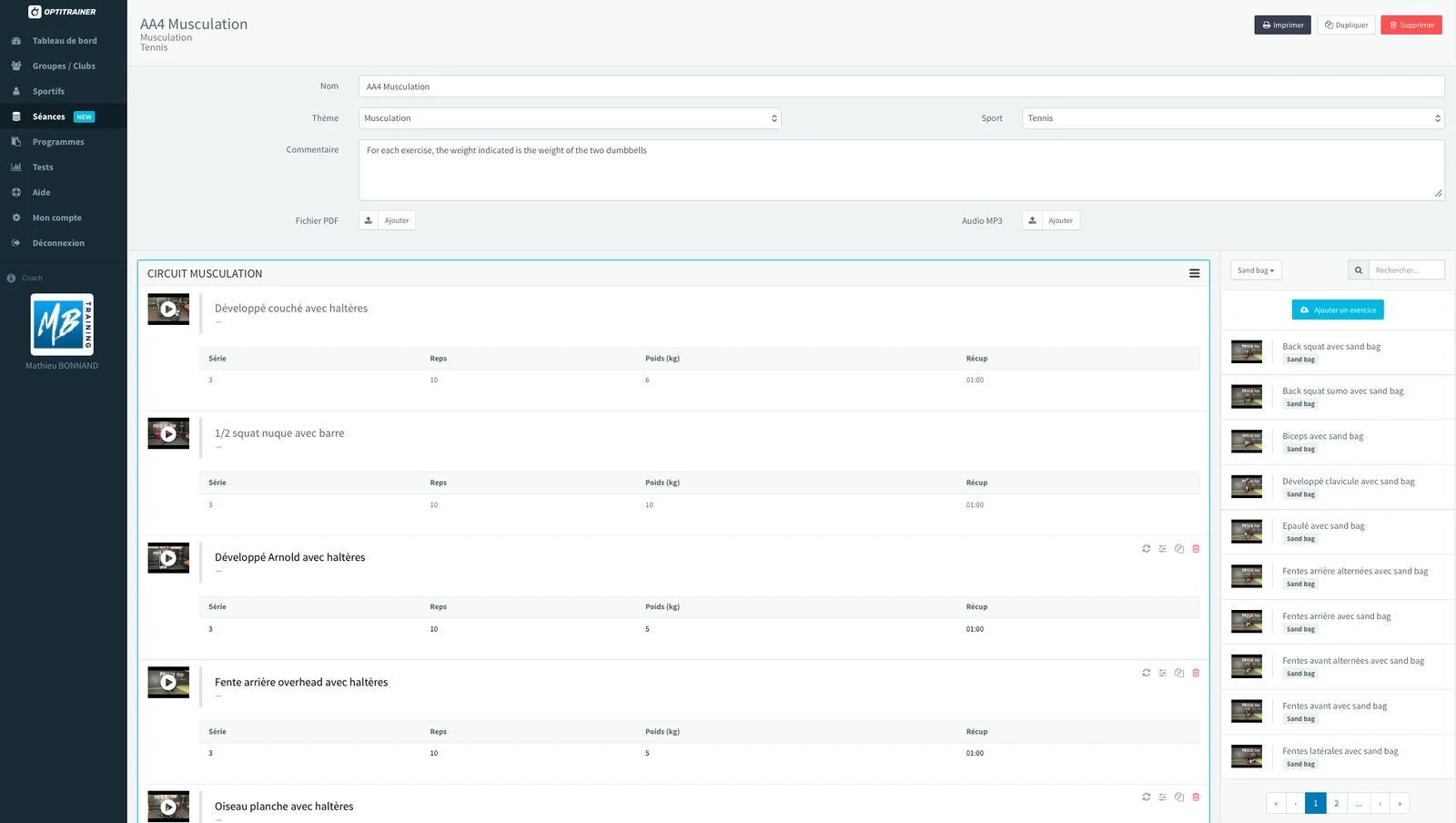
Task: Click the search magnifier icon
Action: (x=1358, y=270)
